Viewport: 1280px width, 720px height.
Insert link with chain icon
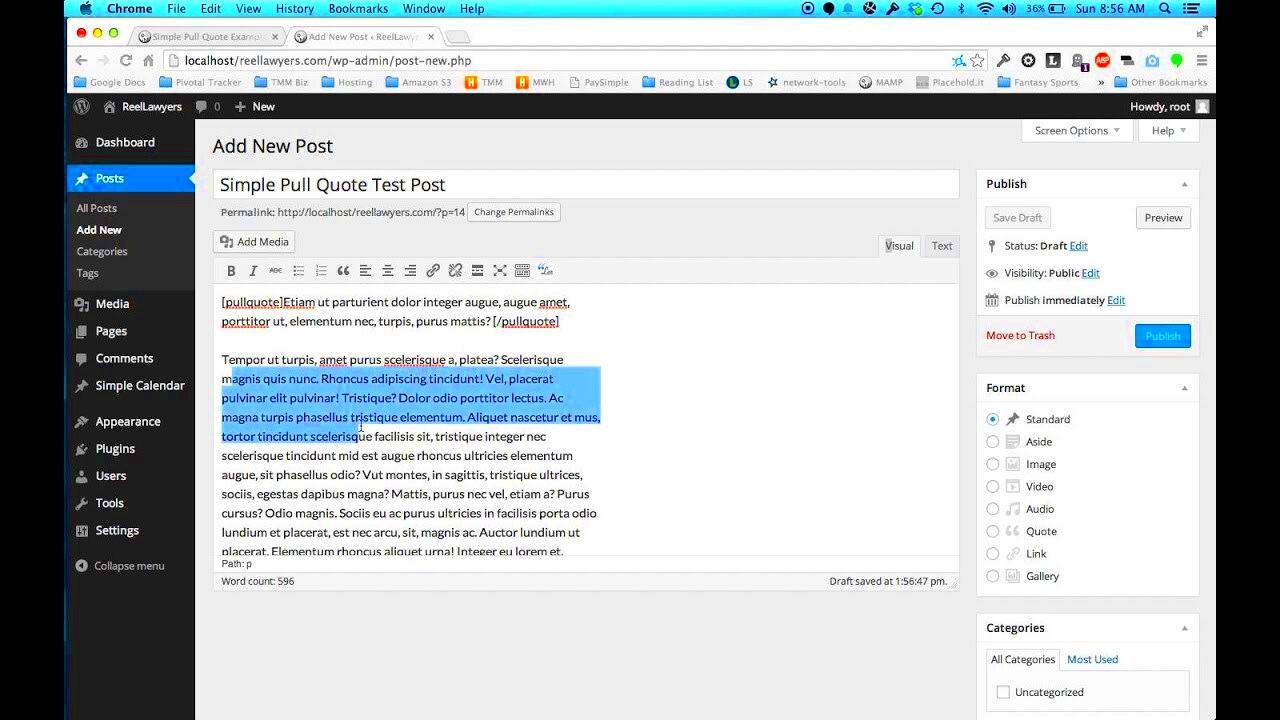pyautogui.click(x=433, y=271)
